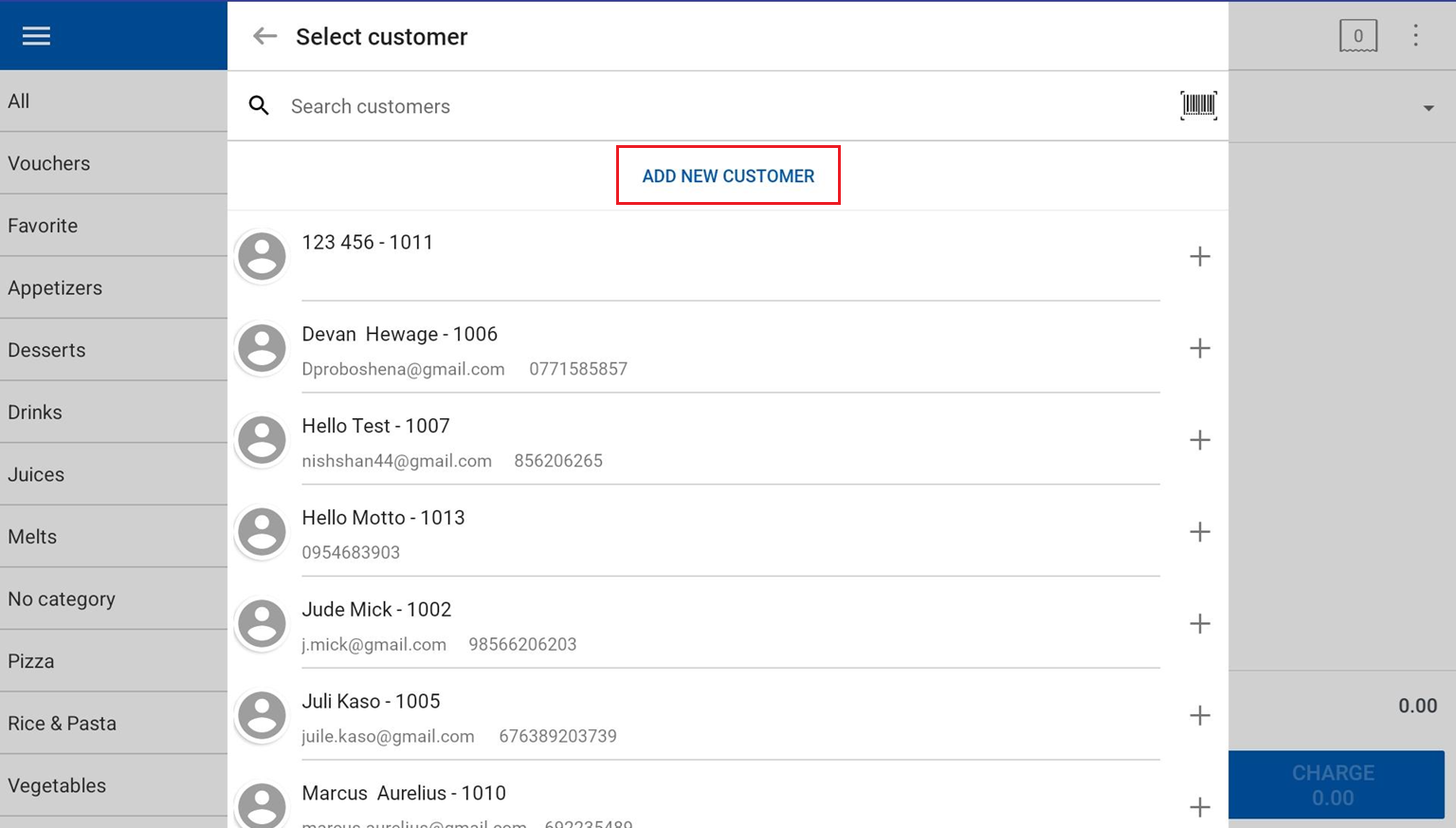Click the receipt counter icon
Viewport: 1456px width, 828px height.
(x=1357, y=36)
